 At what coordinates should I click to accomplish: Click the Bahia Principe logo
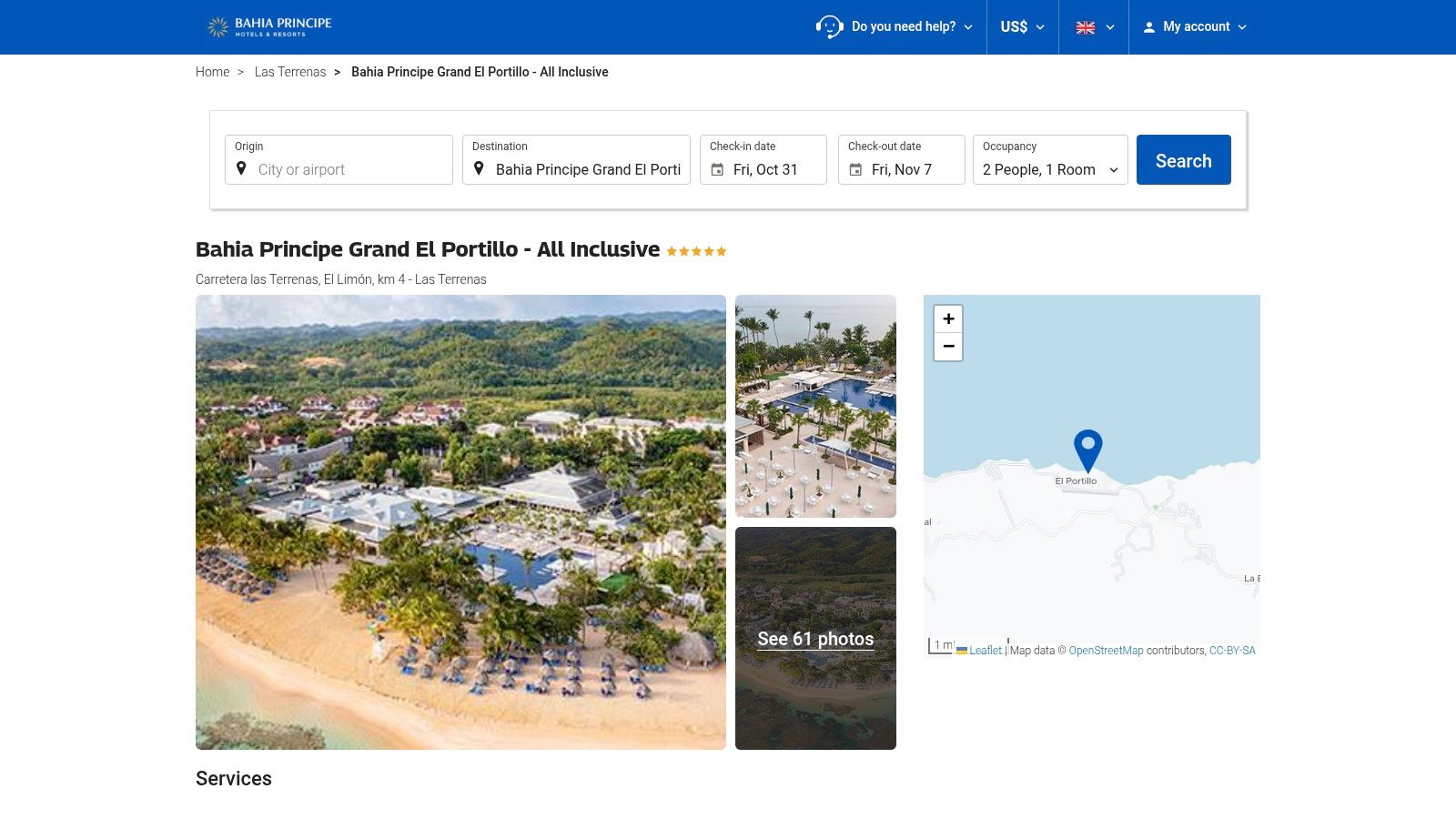[269, 26]
